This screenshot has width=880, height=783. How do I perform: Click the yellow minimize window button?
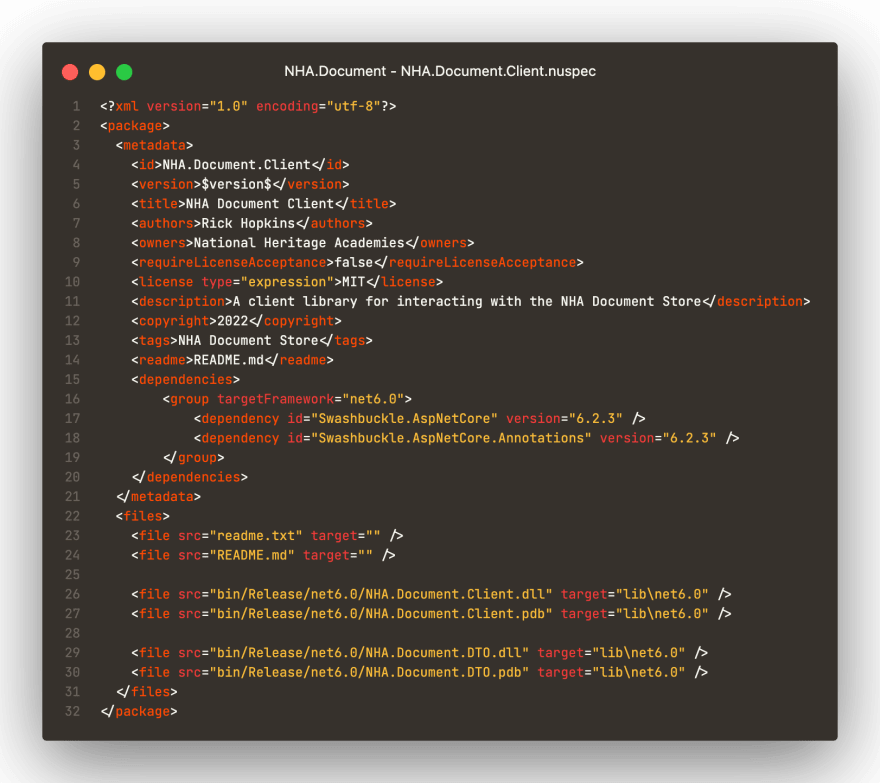[97, 72]
